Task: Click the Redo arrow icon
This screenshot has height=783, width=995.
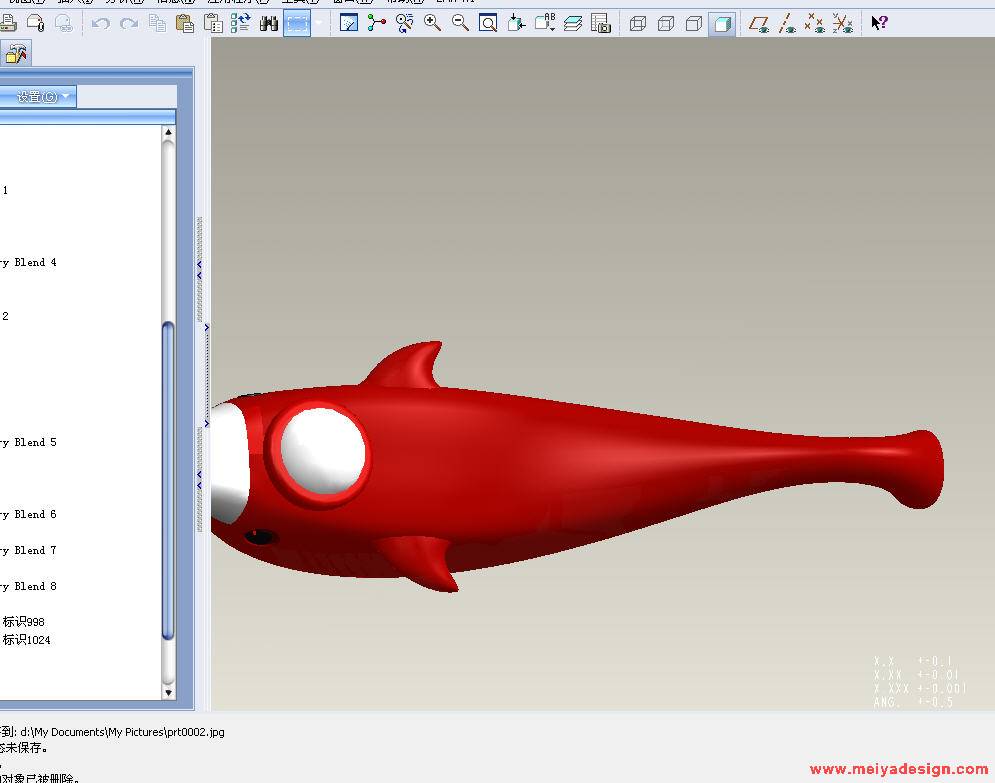Action: coord(129,23)
